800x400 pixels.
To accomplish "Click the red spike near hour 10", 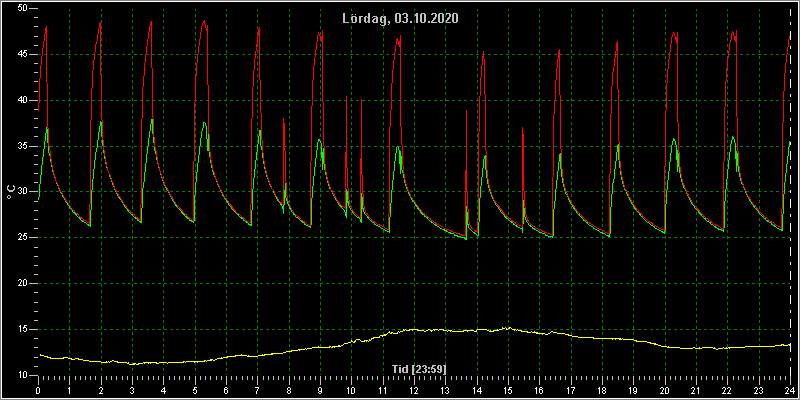I will click(x=347, y=97).
